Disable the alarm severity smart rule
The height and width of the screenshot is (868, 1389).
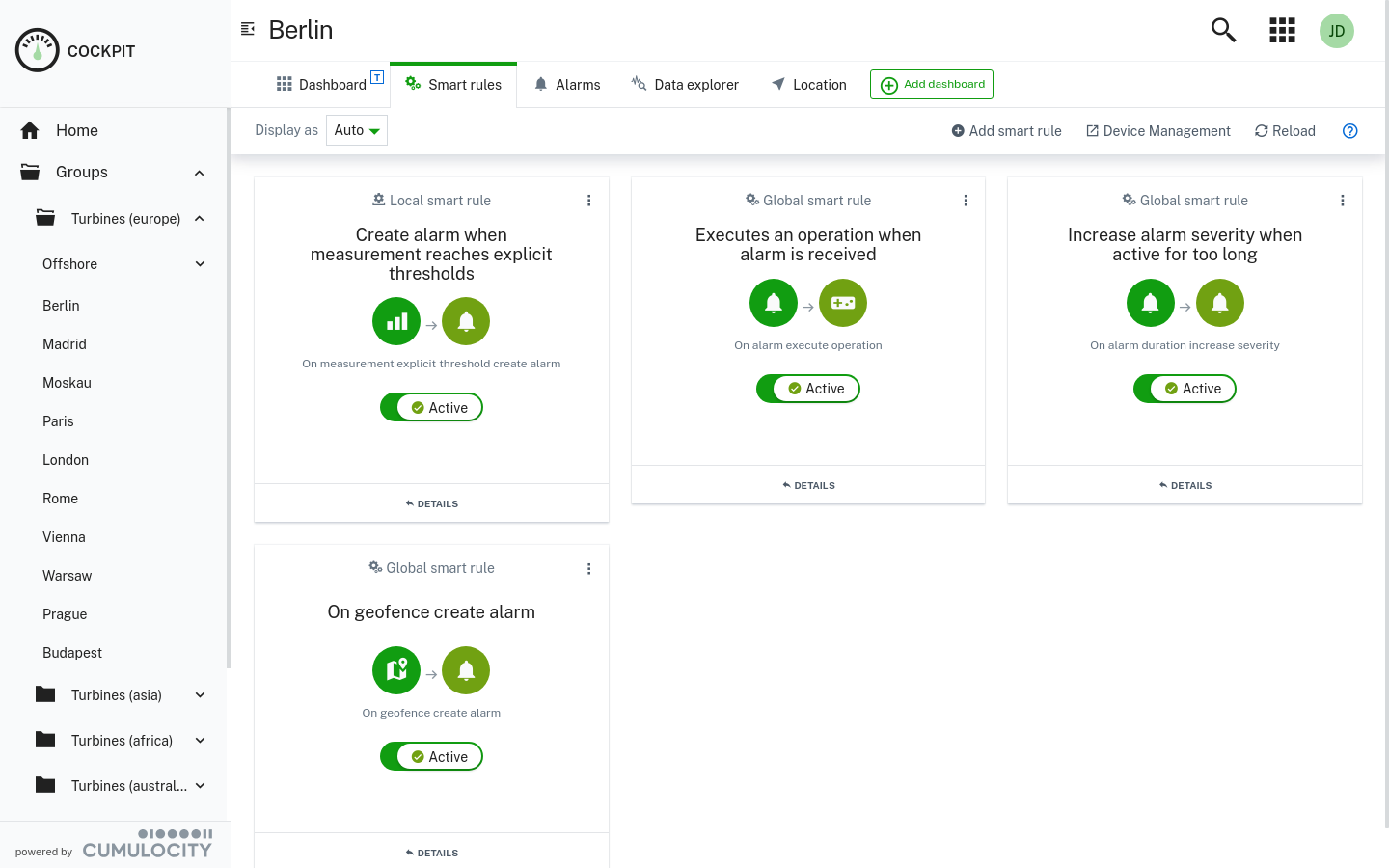click(1185, 389)
